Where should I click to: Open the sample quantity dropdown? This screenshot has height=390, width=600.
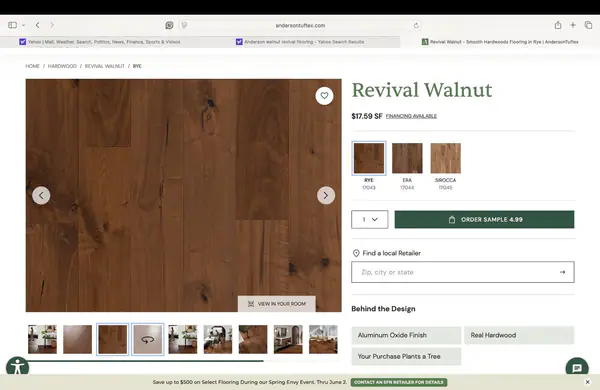370,220
